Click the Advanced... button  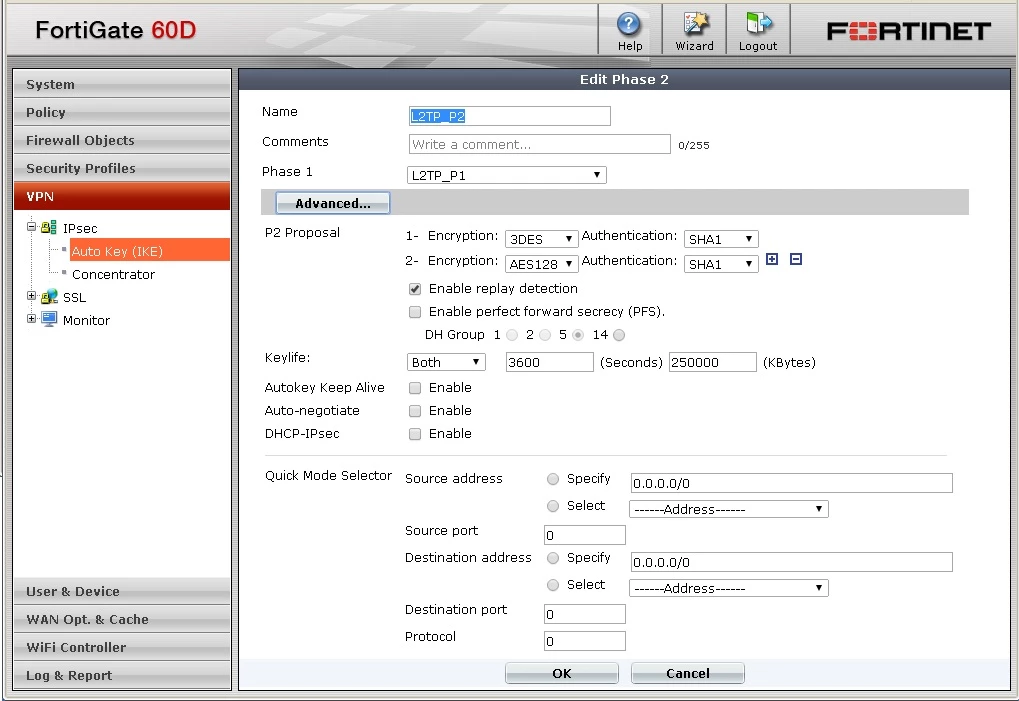[333, 203]
